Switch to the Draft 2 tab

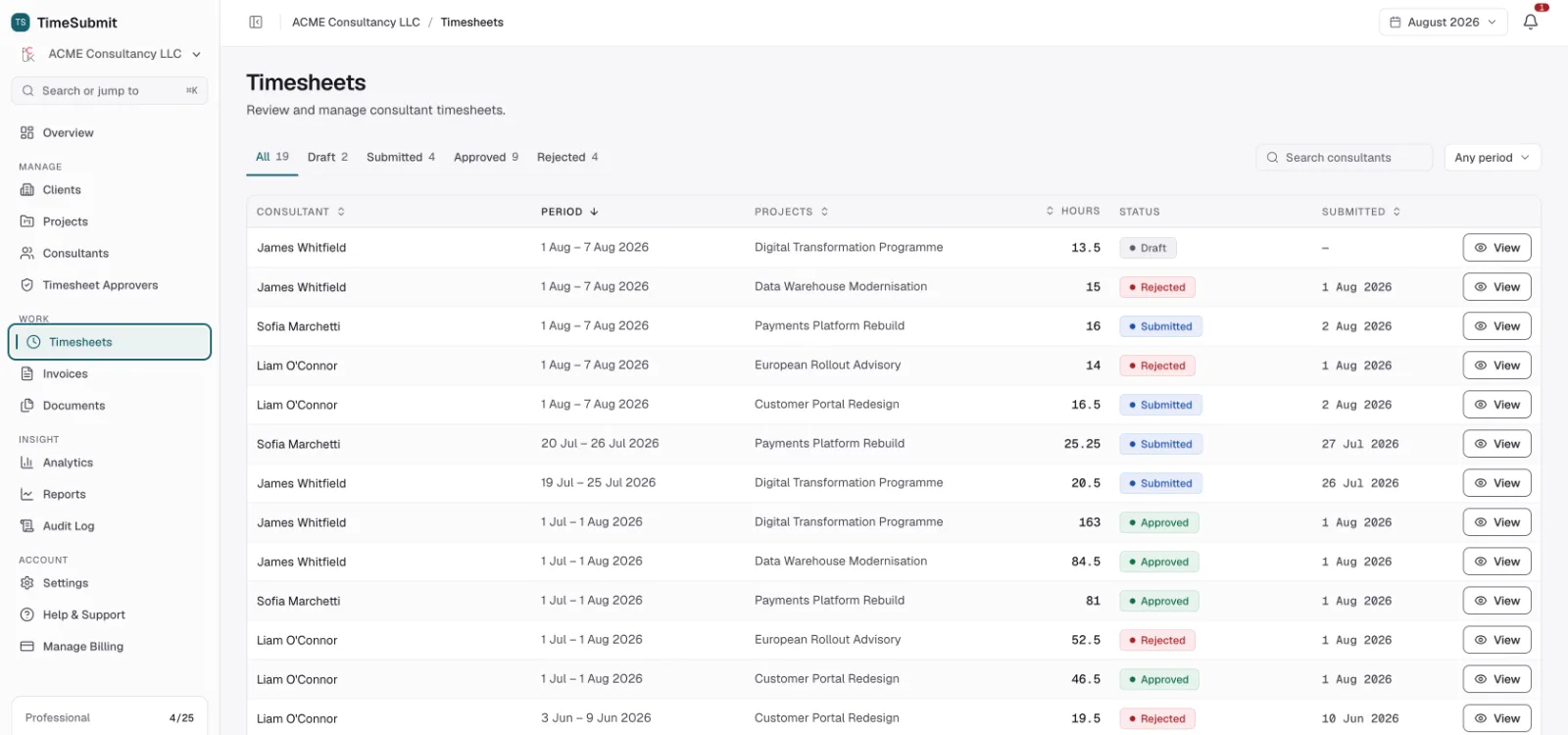(x=327, y=157)
